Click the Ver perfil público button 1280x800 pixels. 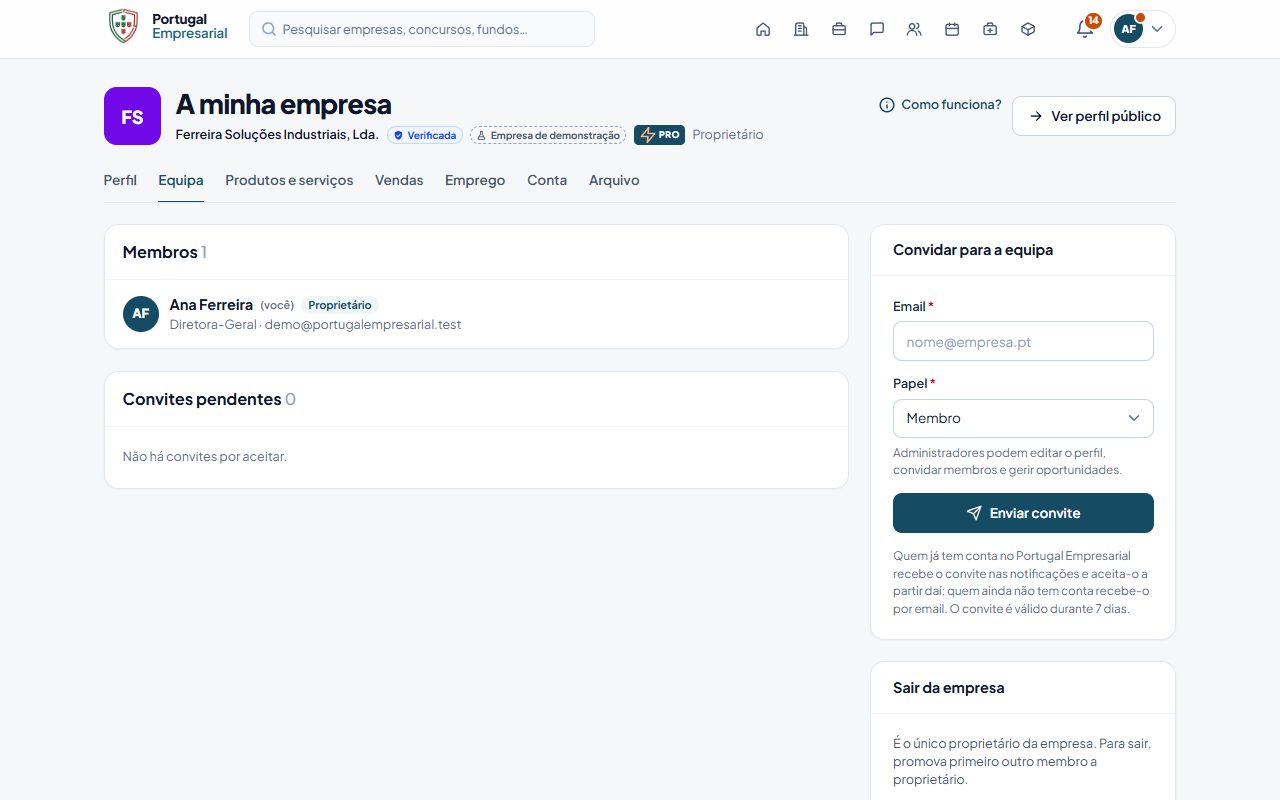[1094, 116]
